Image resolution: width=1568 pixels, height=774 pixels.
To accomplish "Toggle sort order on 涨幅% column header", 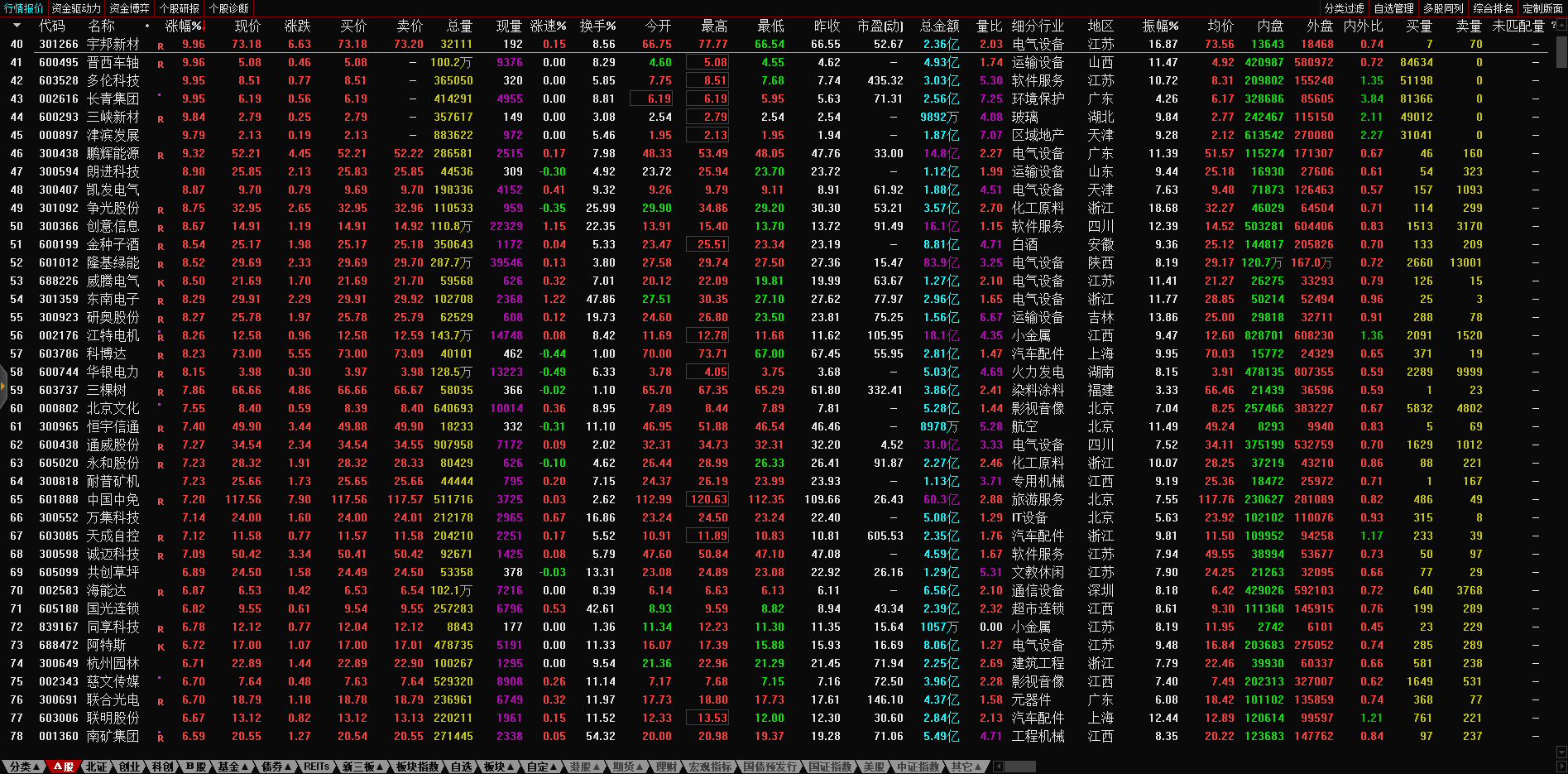I will point(184,26).
